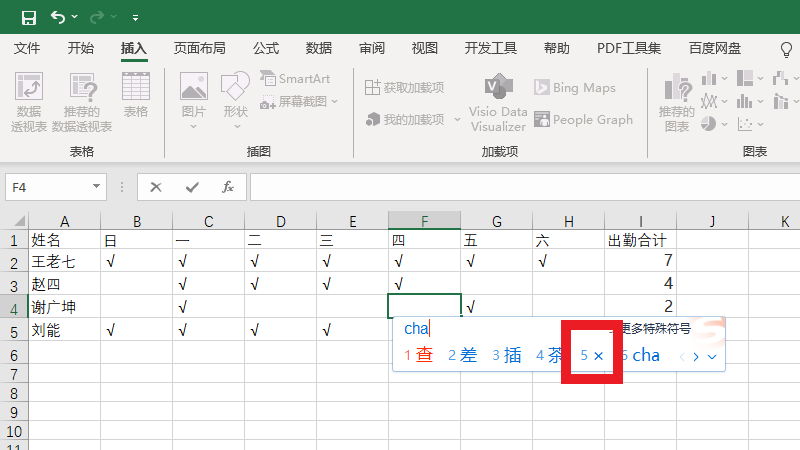
Task: Expand the Name Box dropdown showing F4
Action: [x=97, y=187]
